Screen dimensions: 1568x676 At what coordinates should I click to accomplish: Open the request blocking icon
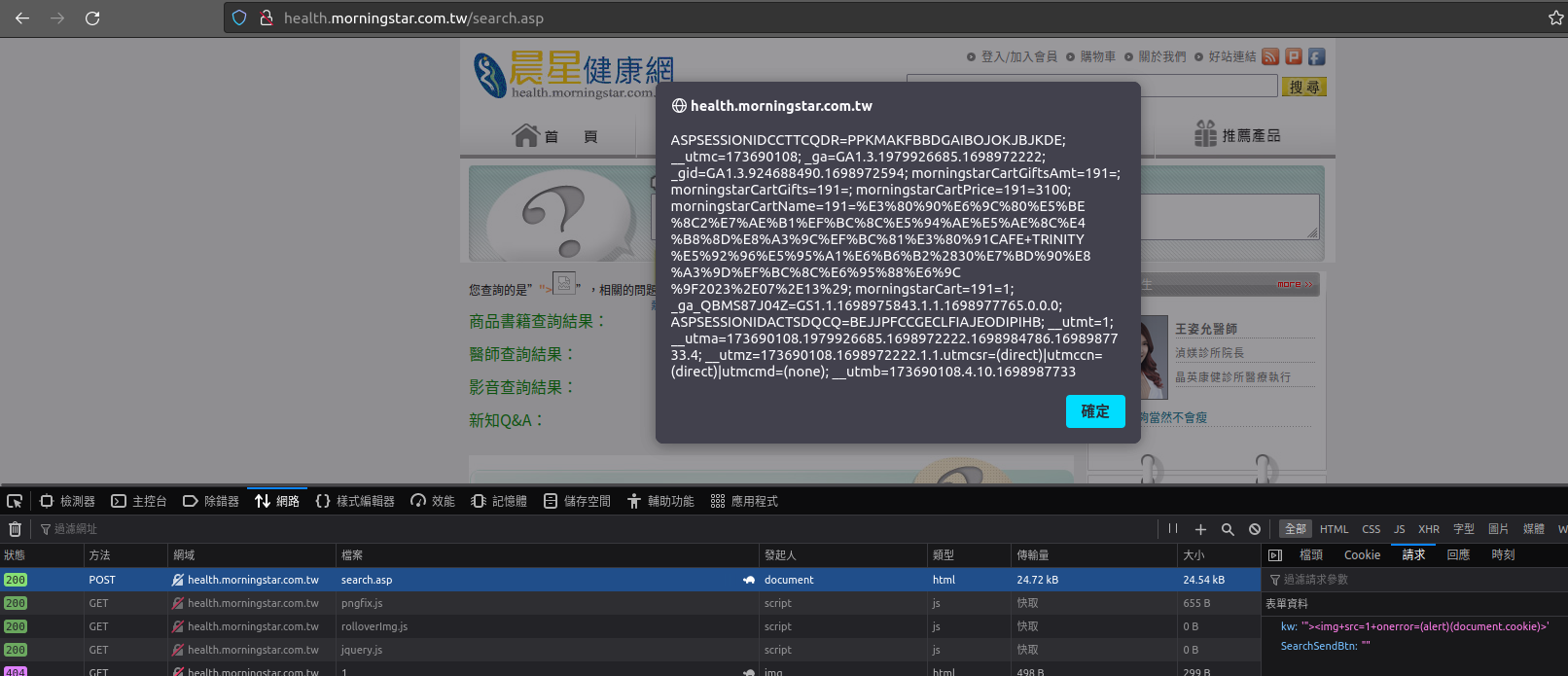point(1255,529)
